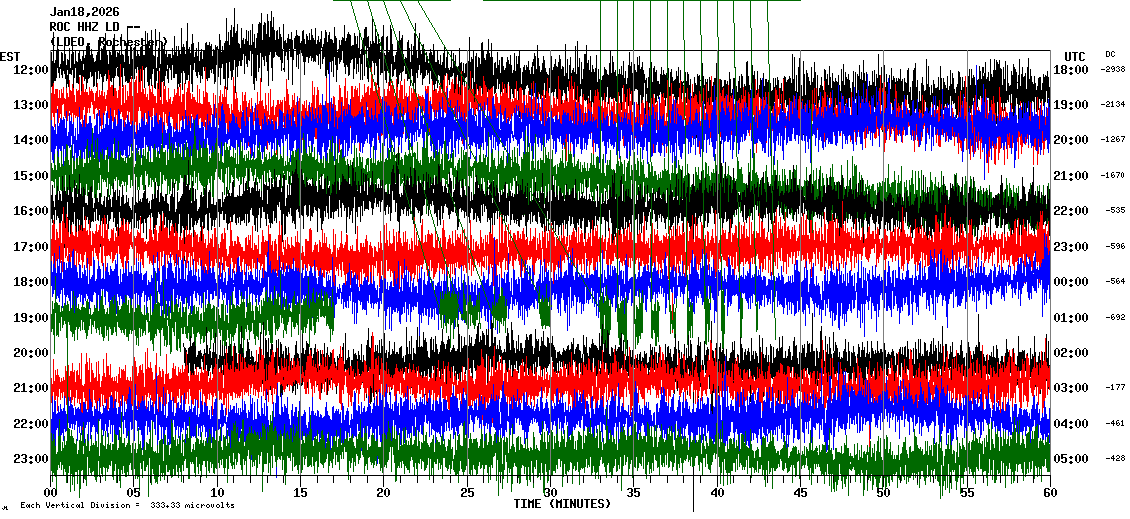Click the Jan18,2026 date header
The height and width of the screenshot is (519, 1130).
(x=84, y=12)
